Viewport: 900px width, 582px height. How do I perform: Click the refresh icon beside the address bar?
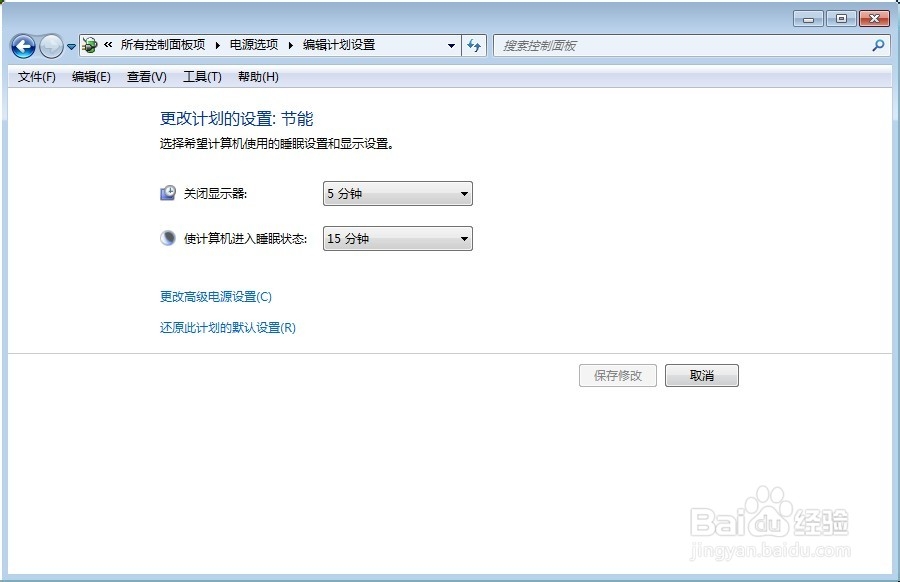tap(474, 45)
